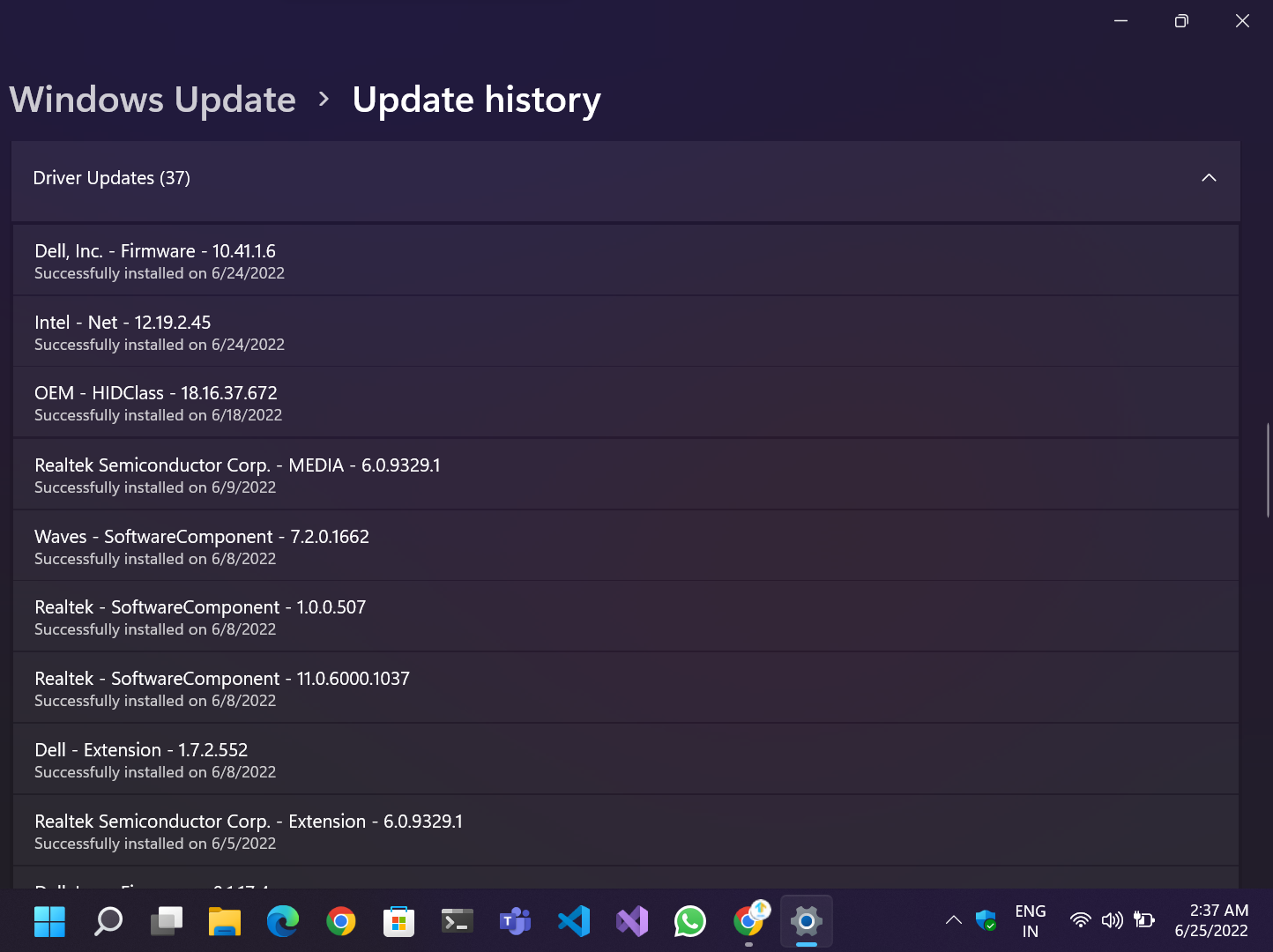Launch Visual Studio from taskbar
Image resolution: width=1273 pixels, height=952 pixels.
[631, 921]
